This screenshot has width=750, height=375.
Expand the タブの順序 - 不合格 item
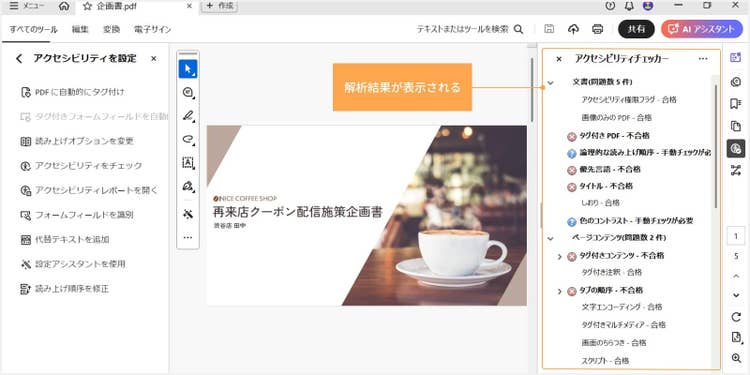[560, 291]
